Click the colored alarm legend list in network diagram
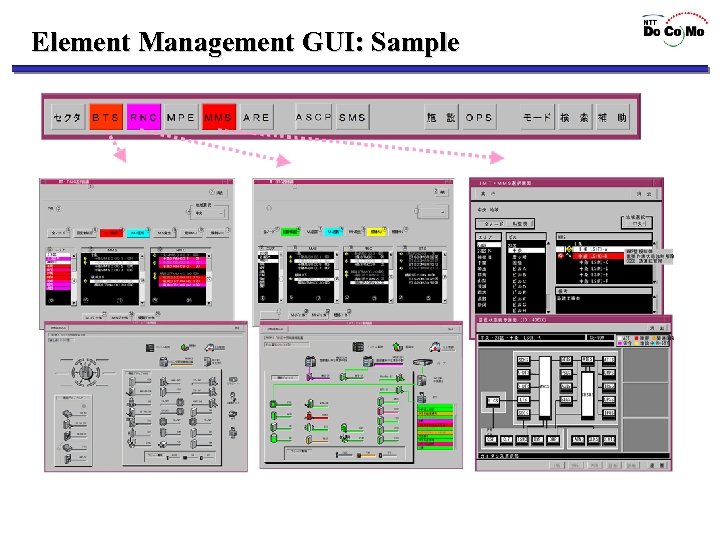The width and height of the screenshot is (720, 540). coord(435,427)
